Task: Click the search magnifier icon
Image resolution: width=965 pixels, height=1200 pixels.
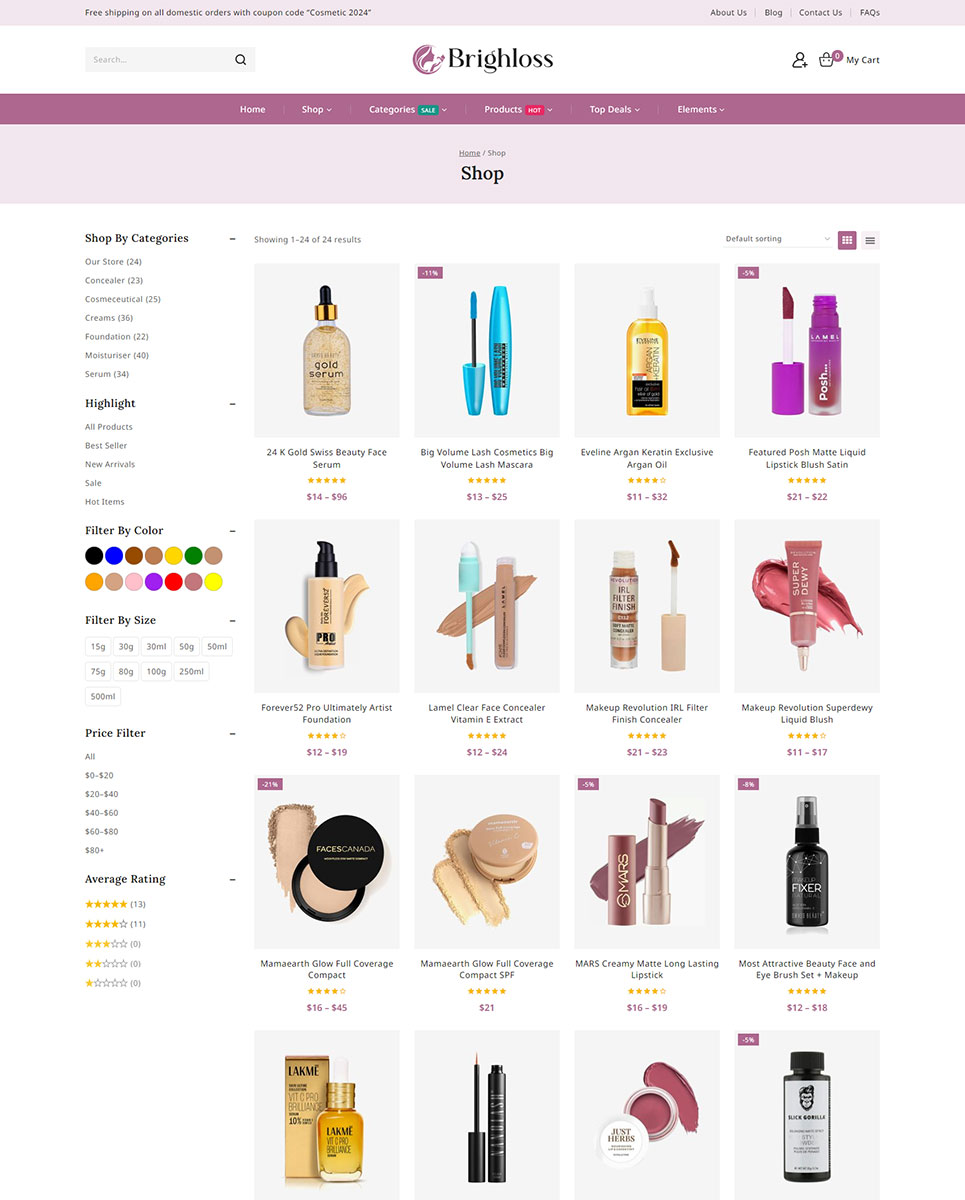Action: [240, 60]
